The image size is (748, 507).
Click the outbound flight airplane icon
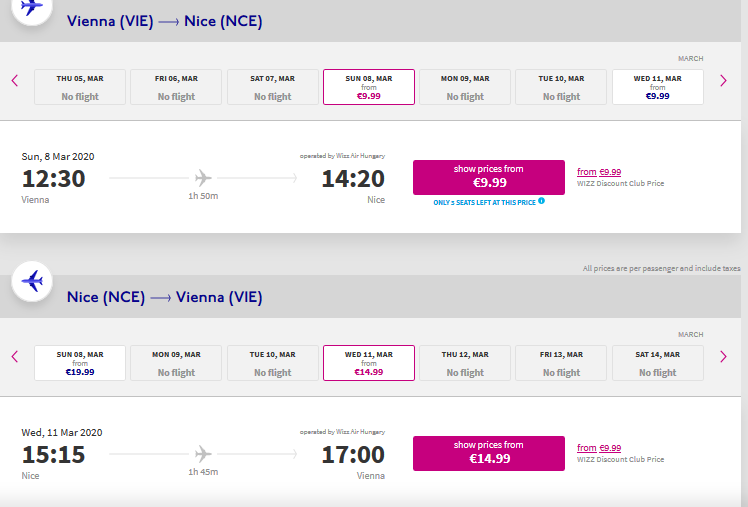(32, 9)
